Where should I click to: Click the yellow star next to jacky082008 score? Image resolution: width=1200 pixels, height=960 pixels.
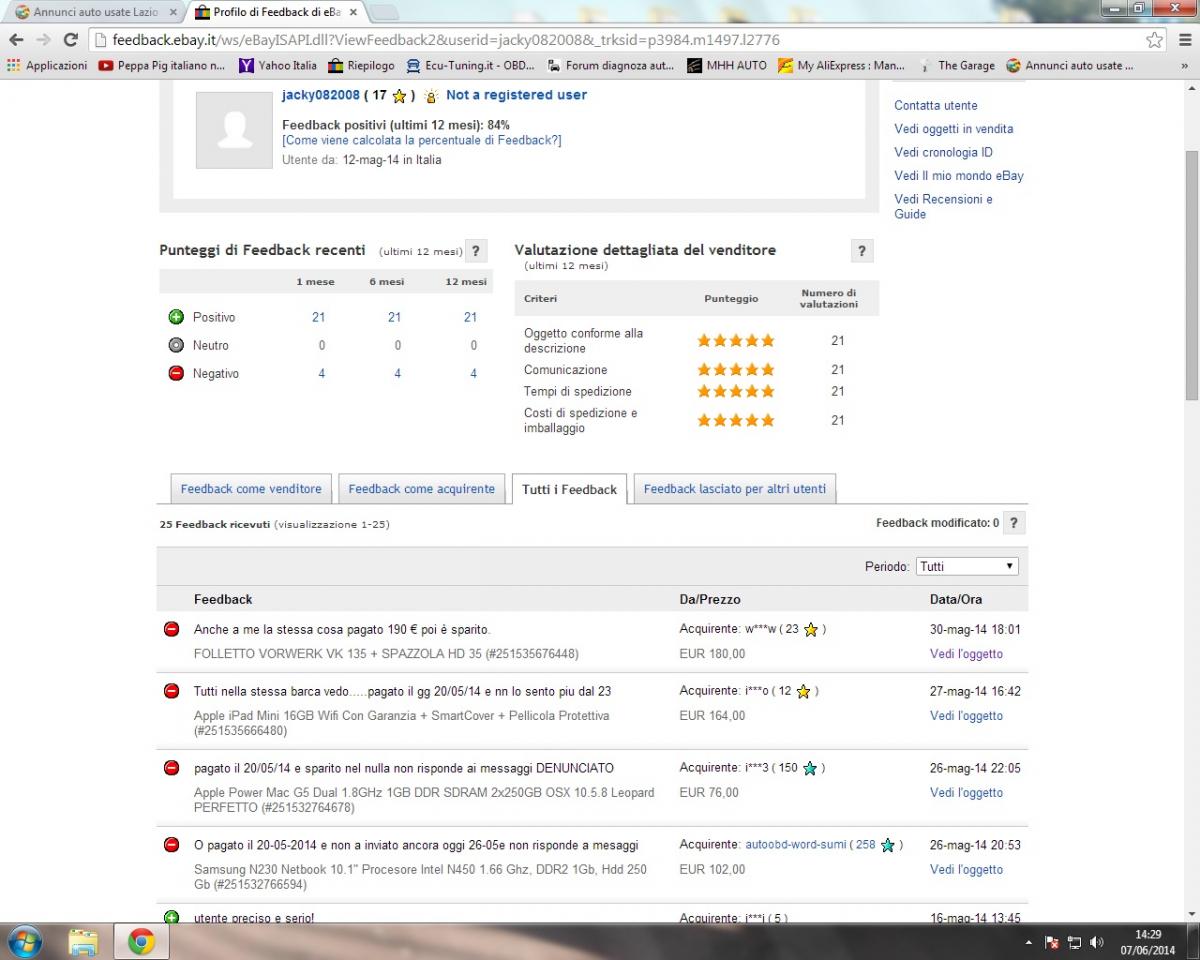399,96
